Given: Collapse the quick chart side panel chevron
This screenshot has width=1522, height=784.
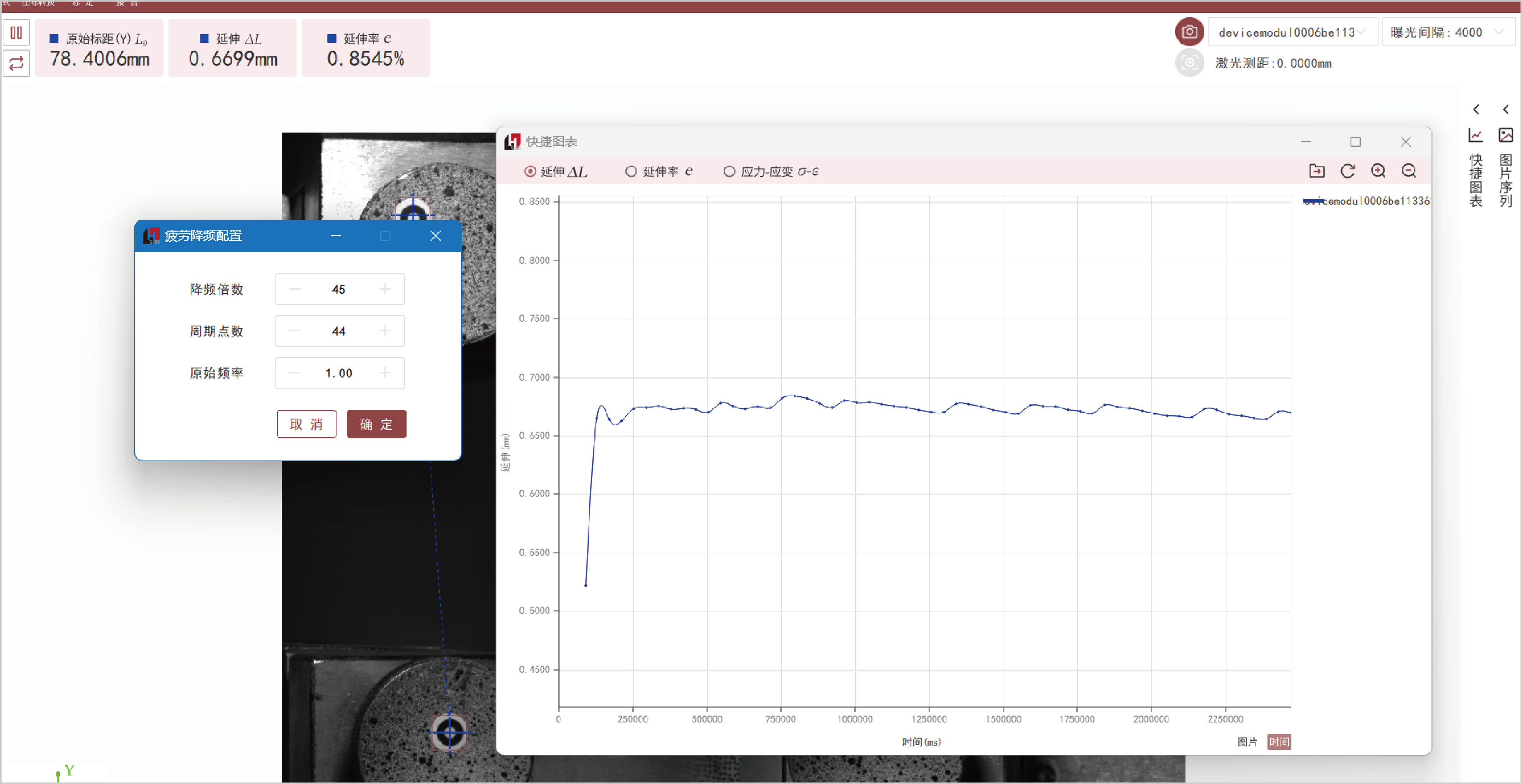Looking at the screenshot, I should (1476, 109).
